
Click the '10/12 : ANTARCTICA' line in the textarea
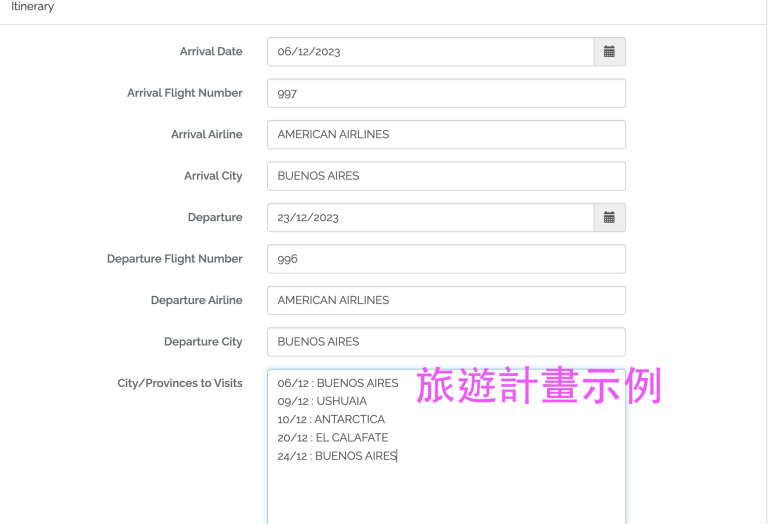tap(331, 419)
